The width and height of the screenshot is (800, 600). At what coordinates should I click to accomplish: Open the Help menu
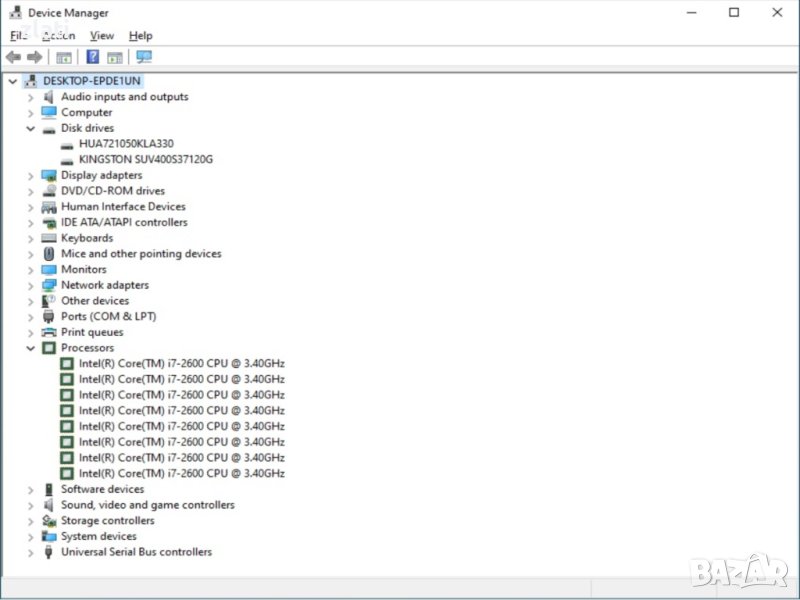[141, 36]
